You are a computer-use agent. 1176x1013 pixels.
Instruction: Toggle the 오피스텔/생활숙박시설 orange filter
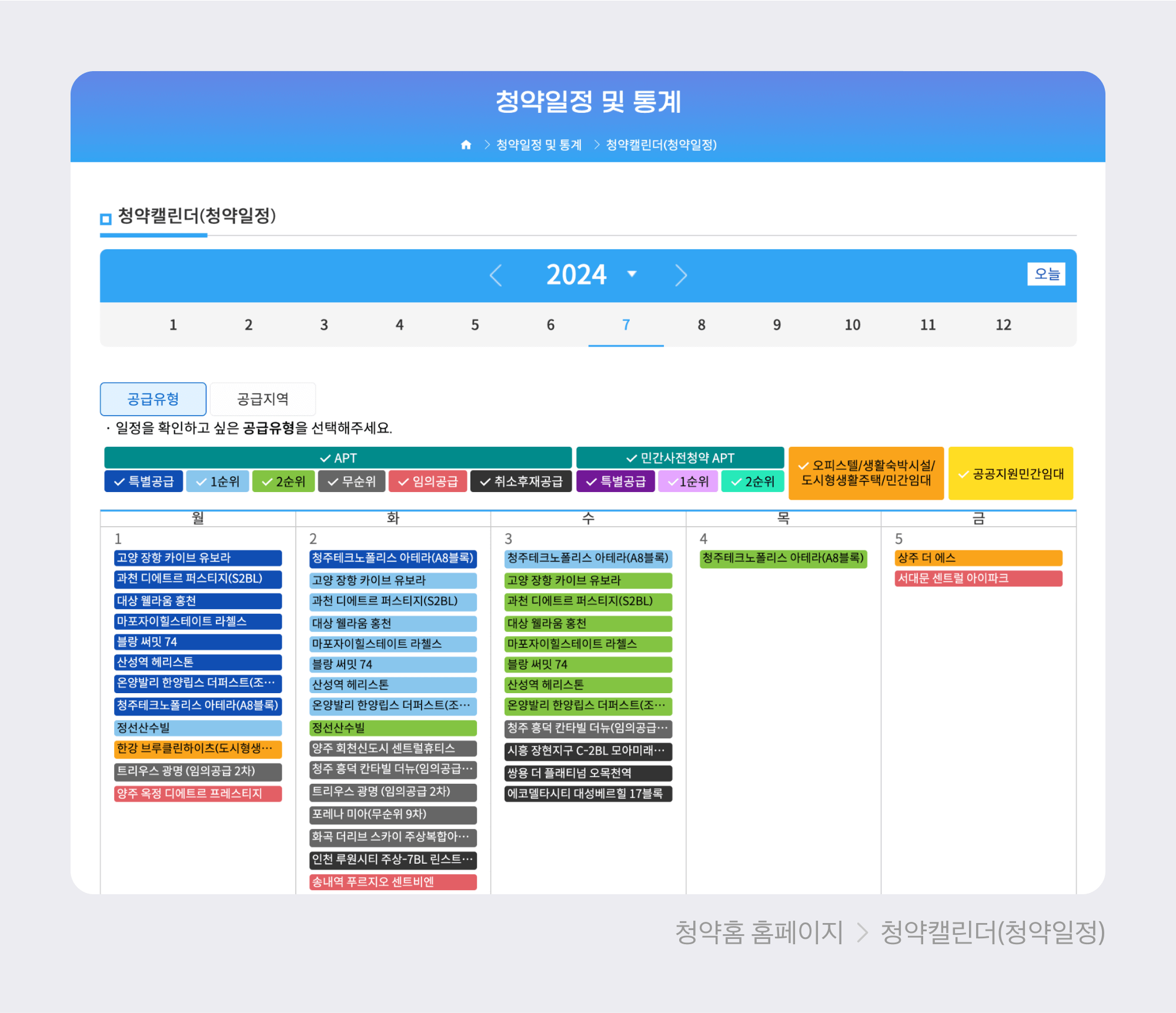point(866,473)
